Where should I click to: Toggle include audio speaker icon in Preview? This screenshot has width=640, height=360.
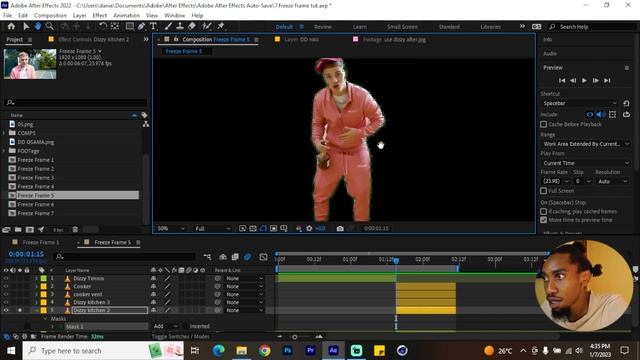pyautogui.click(x=601, y=115)
